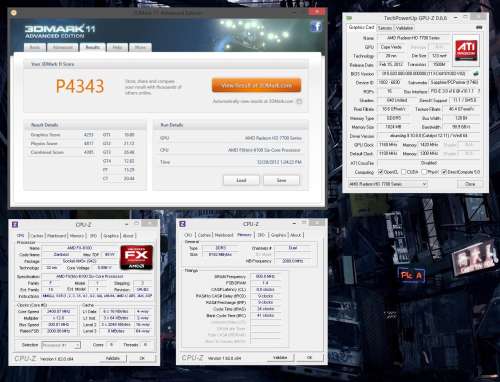Toggle the DirectCompute 5.0 checkbox in GPU-Z
500x382 pixels.
444,172
